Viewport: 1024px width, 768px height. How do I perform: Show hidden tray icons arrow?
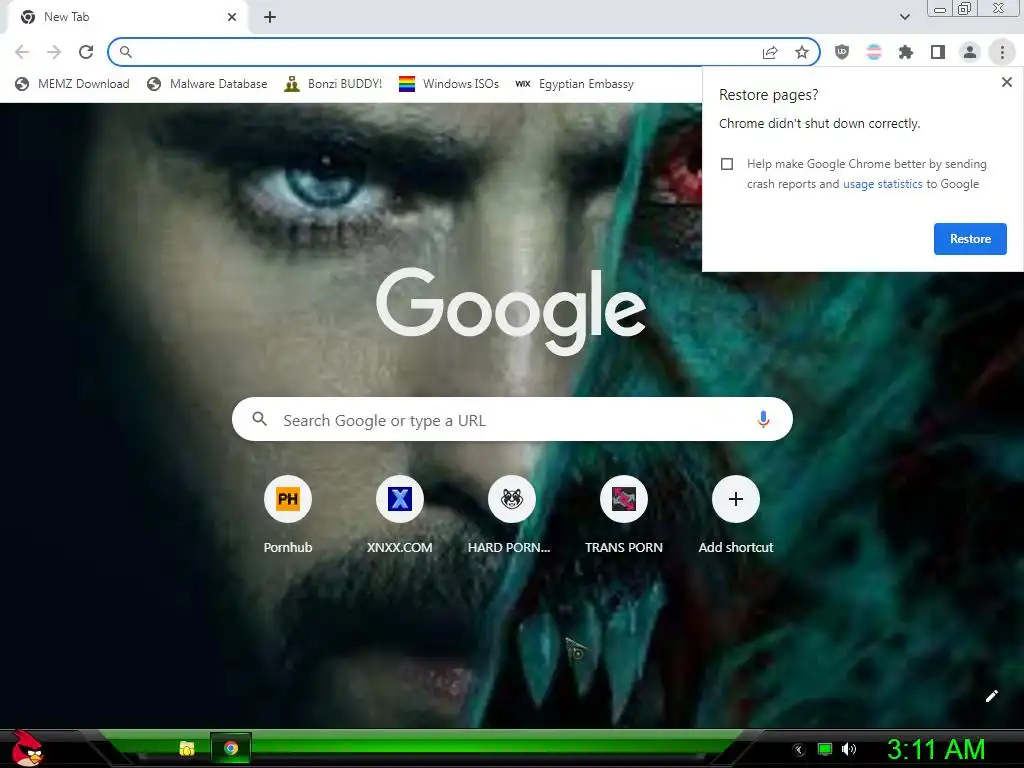point(798,750)
